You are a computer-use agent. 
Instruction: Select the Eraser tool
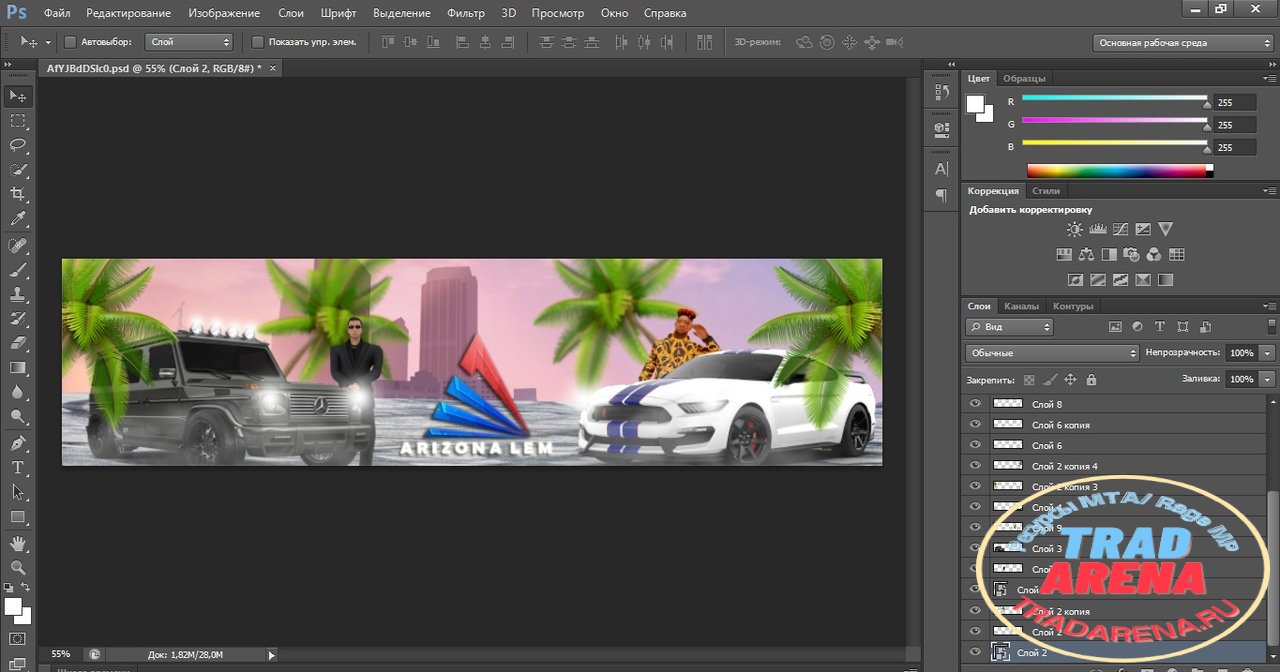18,343
